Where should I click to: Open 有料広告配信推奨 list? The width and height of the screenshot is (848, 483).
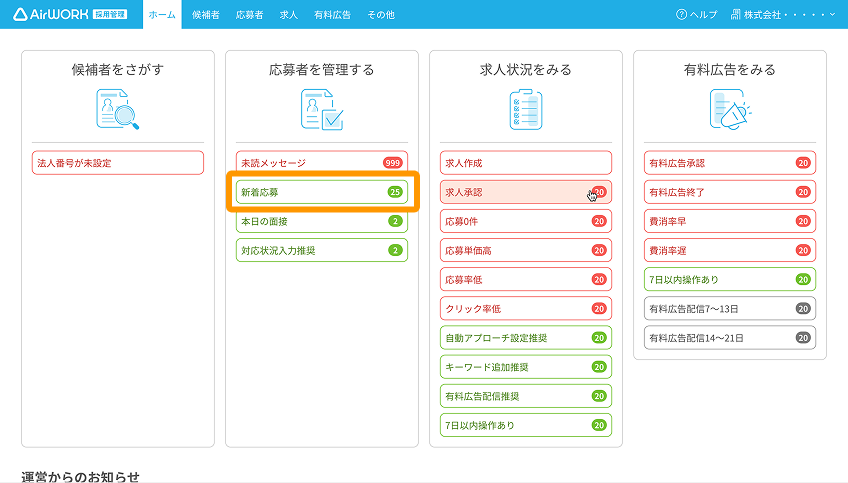pyautogui.click(x=526, y=396)
